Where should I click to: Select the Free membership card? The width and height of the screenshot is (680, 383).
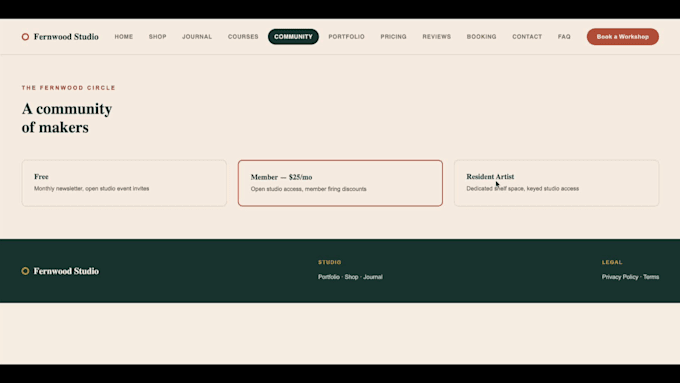(124, 183)
